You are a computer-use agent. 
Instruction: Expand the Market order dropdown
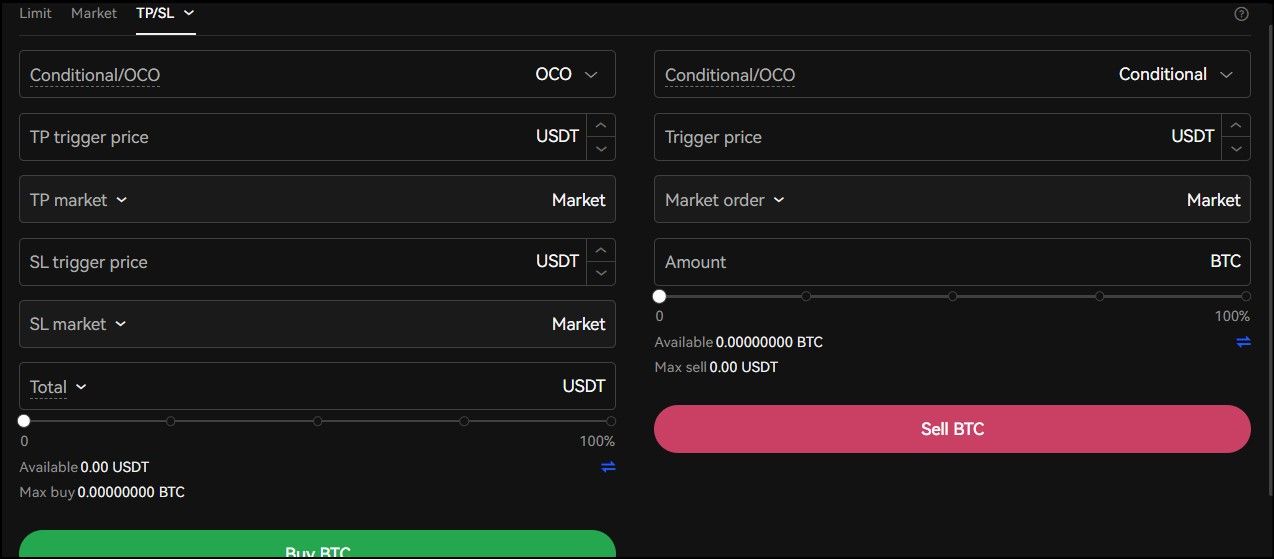pos(723,200)
